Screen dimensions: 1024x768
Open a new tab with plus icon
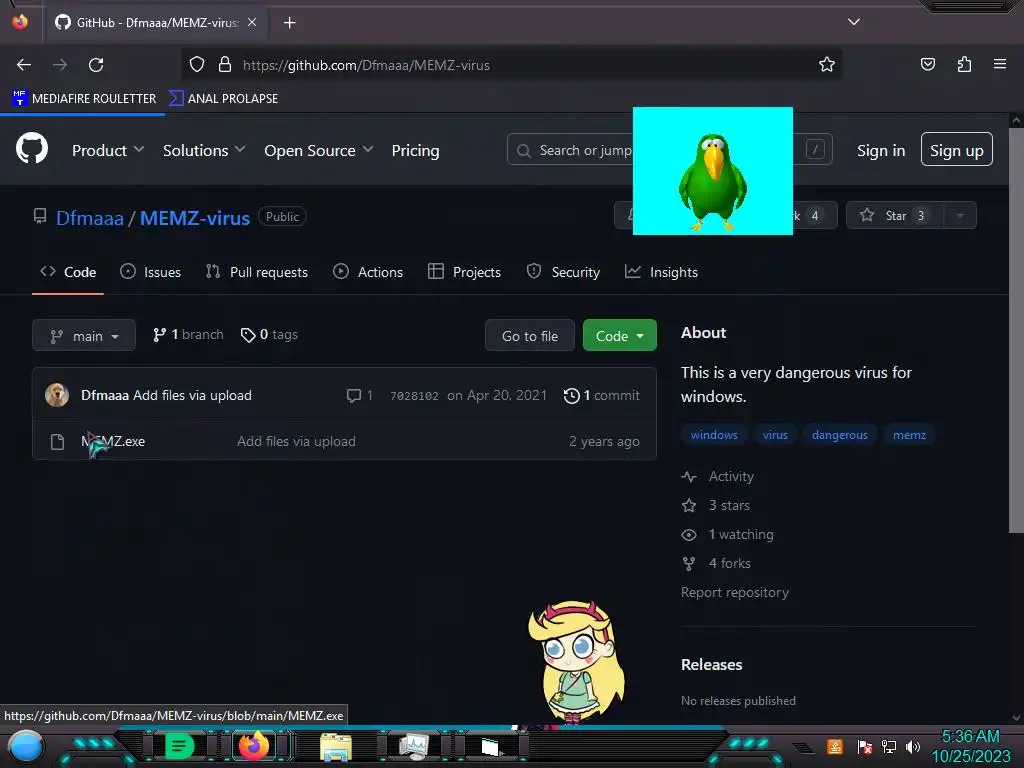point(289,23)
